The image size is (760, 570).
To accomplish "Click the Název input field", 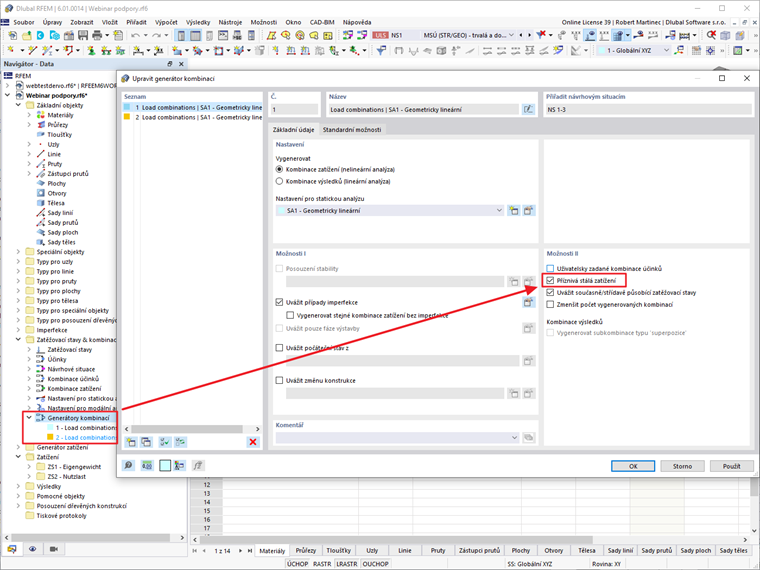I will 424,110.
